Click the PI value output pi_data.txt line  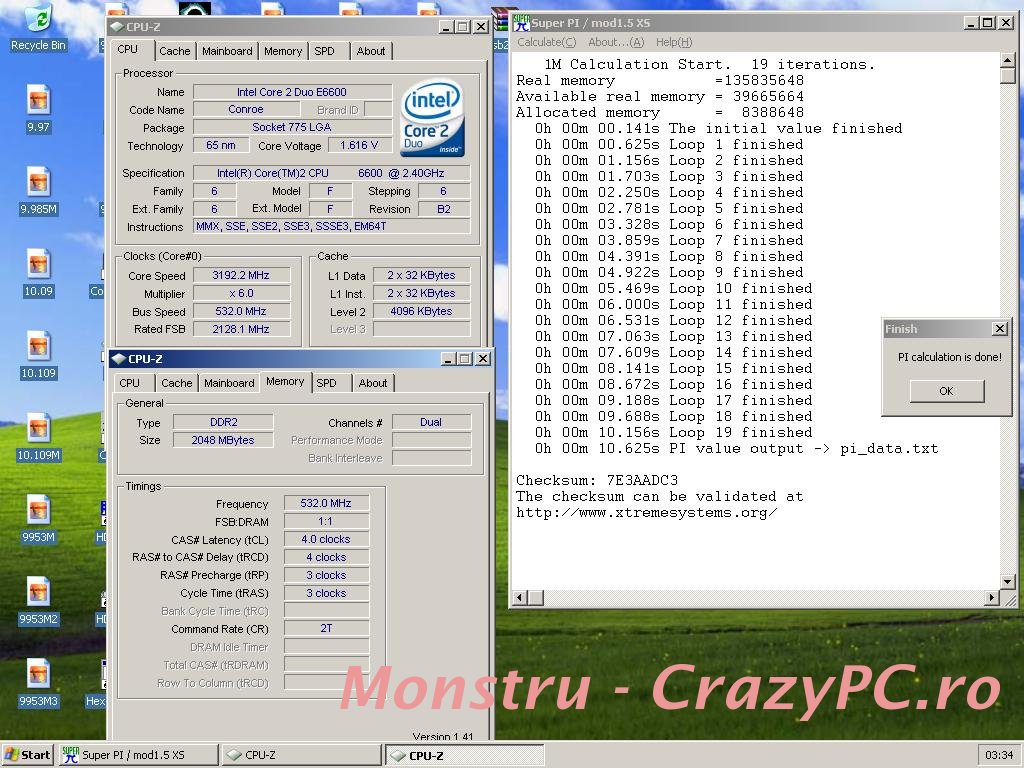pyautogui.click(x=736, y=449)
